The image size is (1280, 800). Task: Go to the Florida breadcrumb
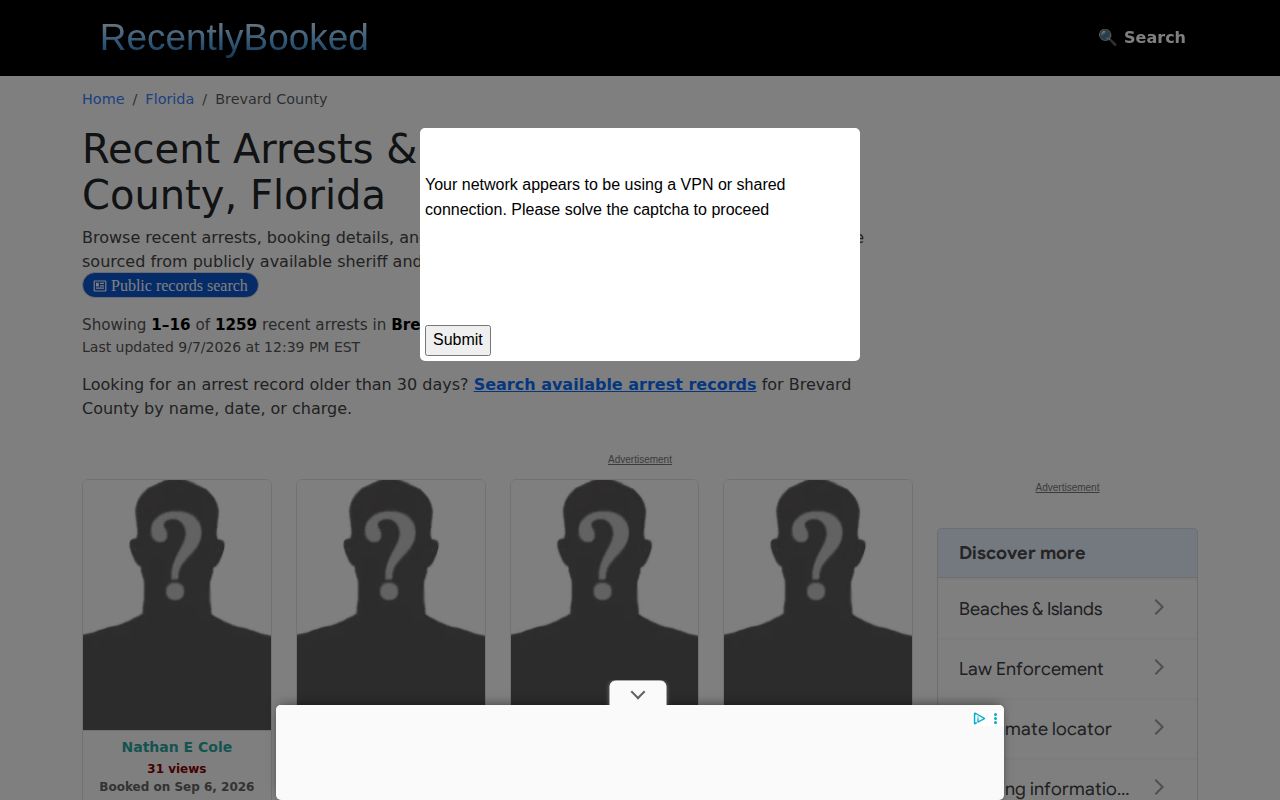170,99
